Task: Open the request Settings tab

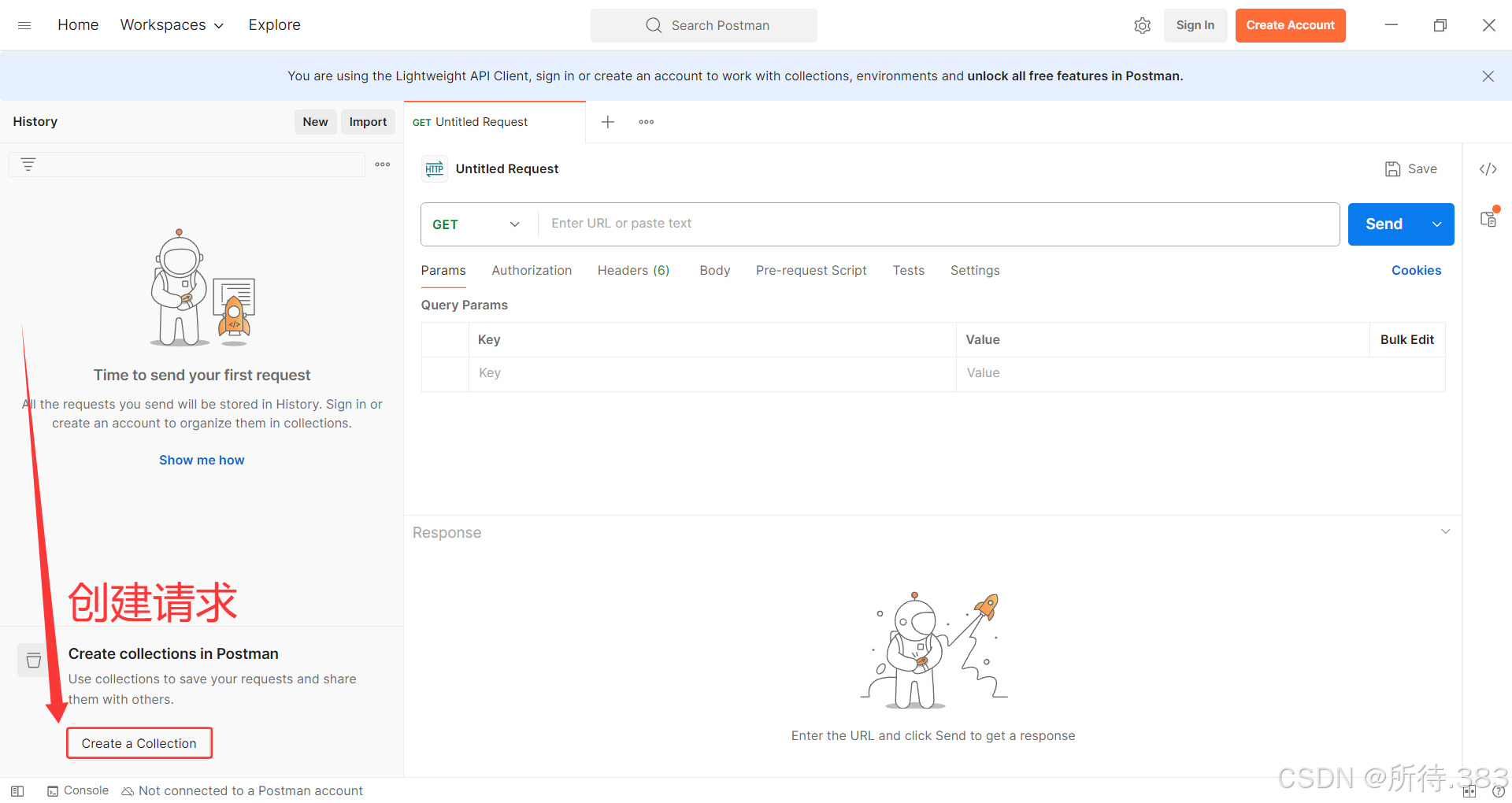Action: tap(975, 270)
